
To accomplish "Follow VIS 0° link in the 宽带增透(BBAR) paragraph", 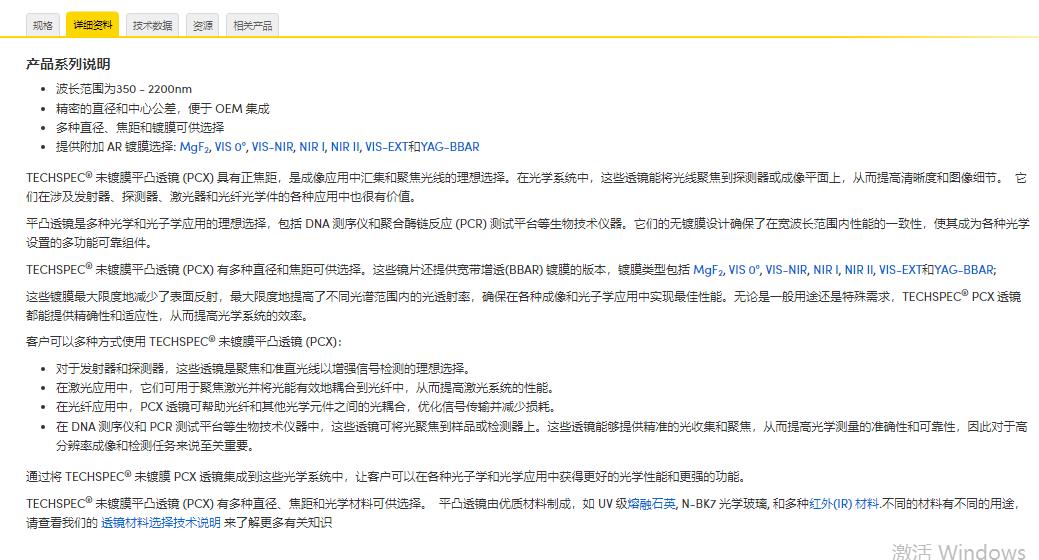I will click(743, 270).
